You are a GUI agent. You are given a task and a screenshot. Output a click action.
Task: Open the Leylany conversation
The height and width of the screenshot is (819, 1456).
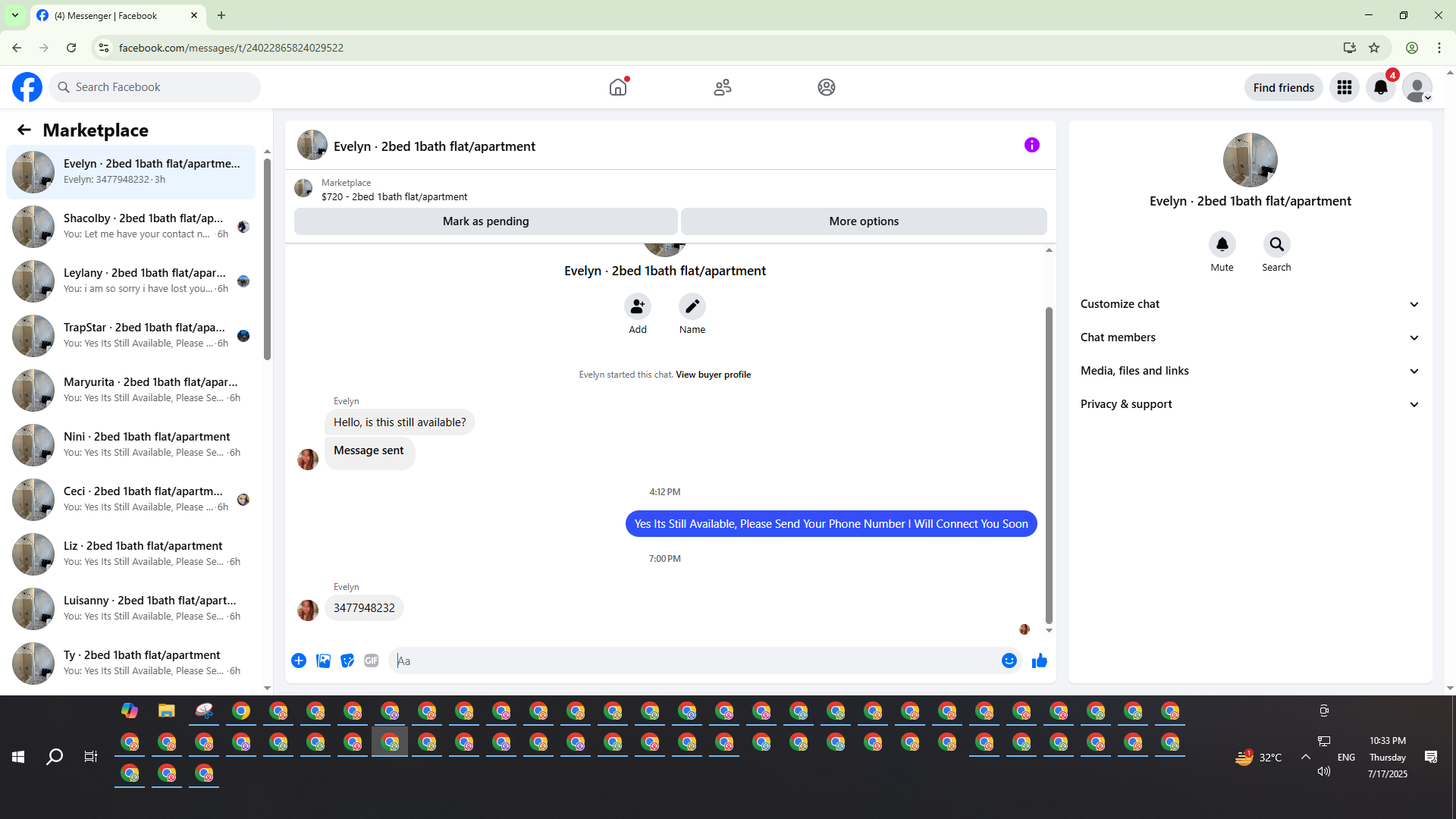[x=131, y=281]
